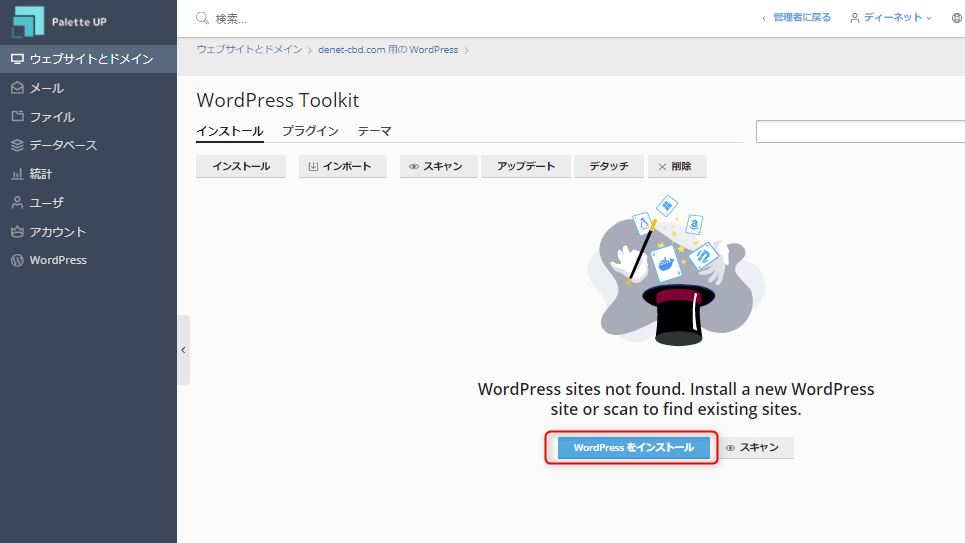Image resolution: width=965 pixels, height=543 pixels.
Task: Click the インストール toolbar button
Action: tap(241, 166)
